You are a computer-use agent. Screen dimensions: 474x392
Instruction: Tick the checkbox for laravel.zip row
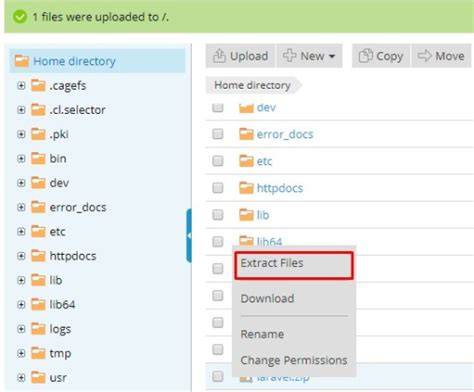click(218, 376)
